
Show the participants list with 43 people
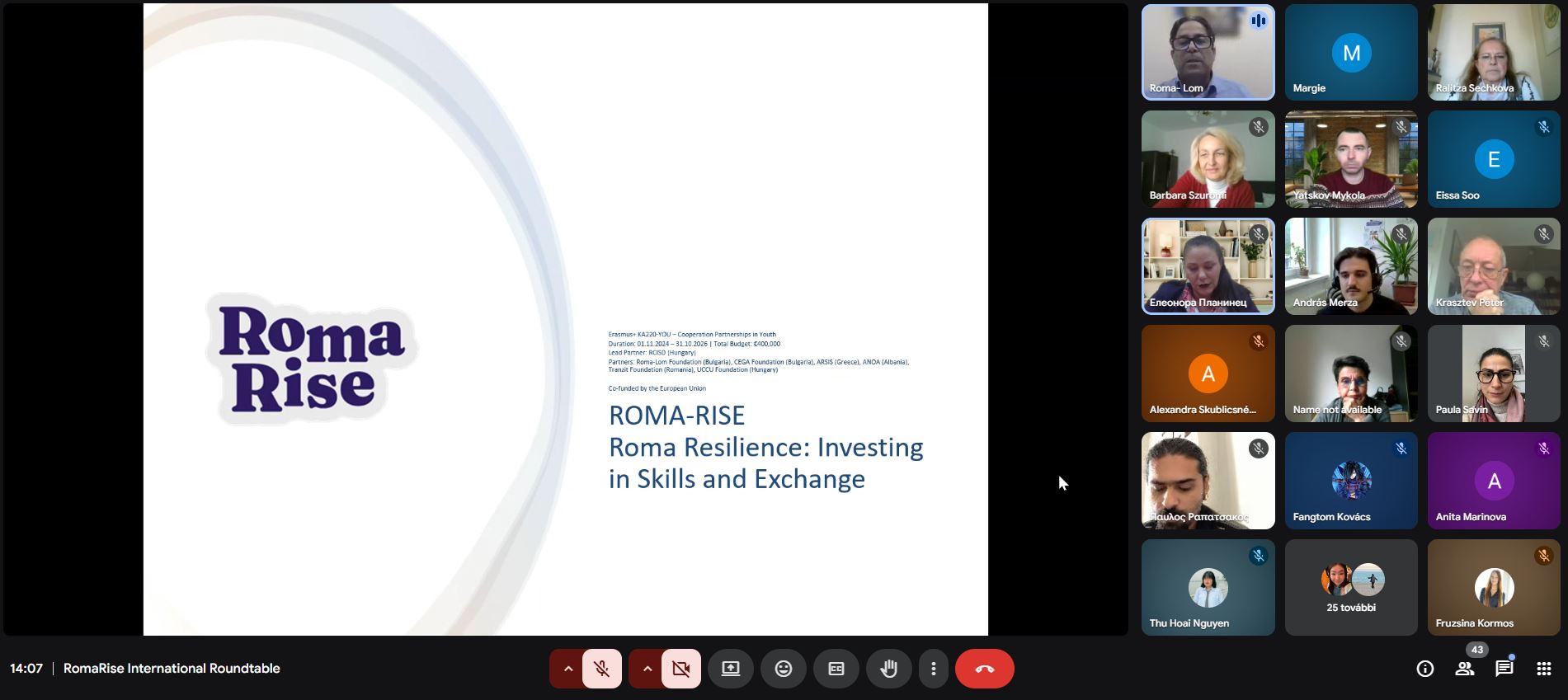coord(1465,669)
